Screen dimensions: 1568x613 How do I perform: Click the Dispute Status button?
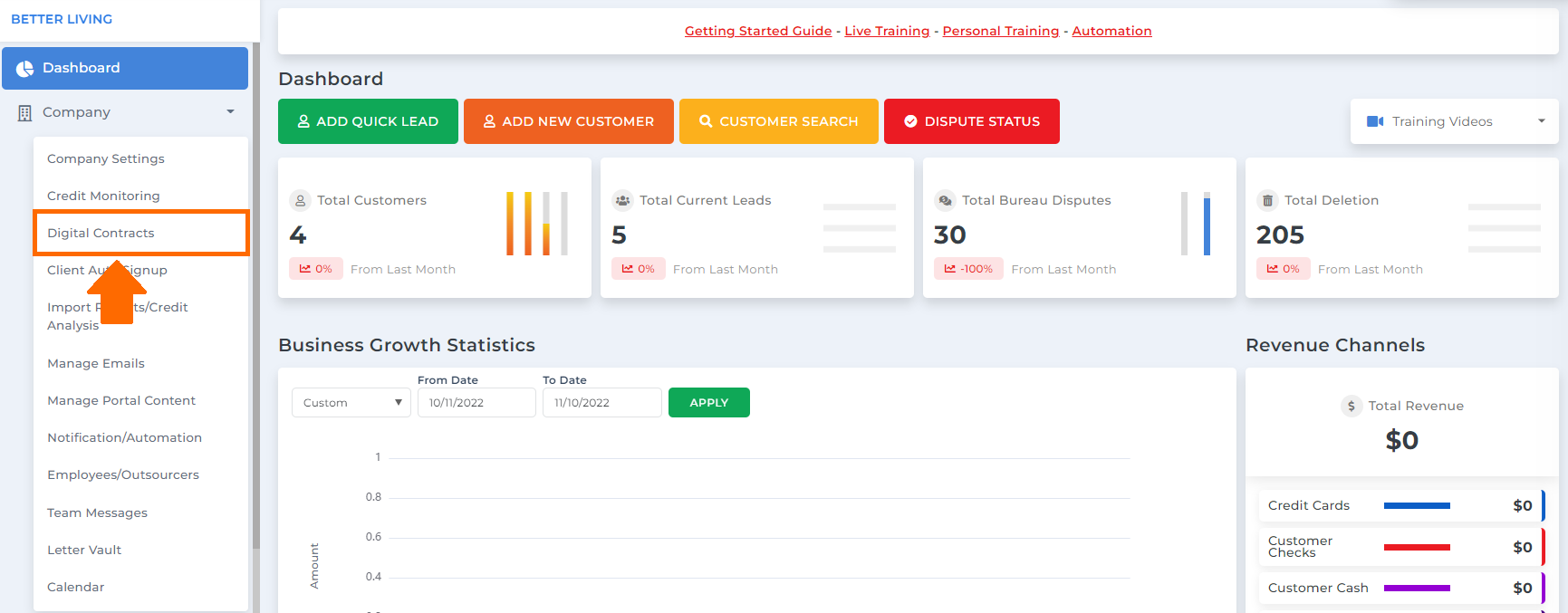pos(972,121)
